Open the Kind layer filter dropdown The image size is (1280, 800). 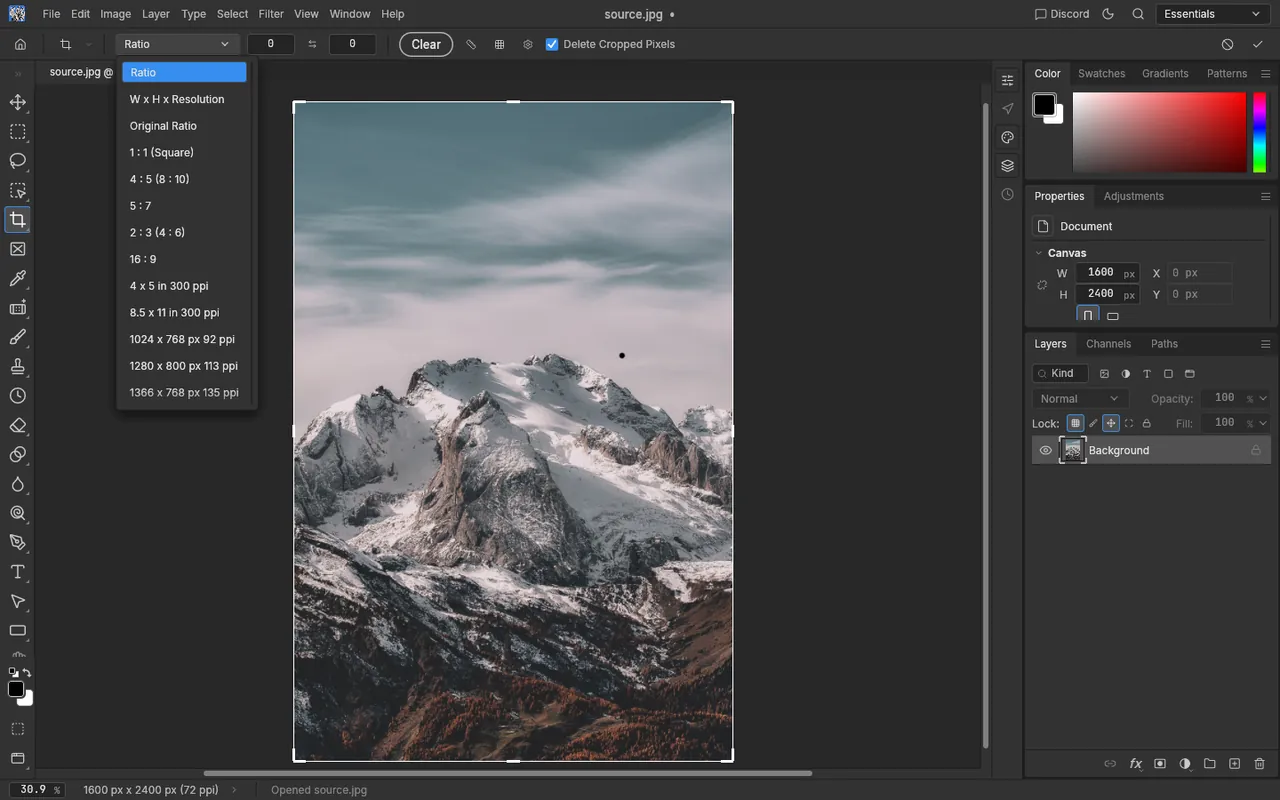[1060, 374]
